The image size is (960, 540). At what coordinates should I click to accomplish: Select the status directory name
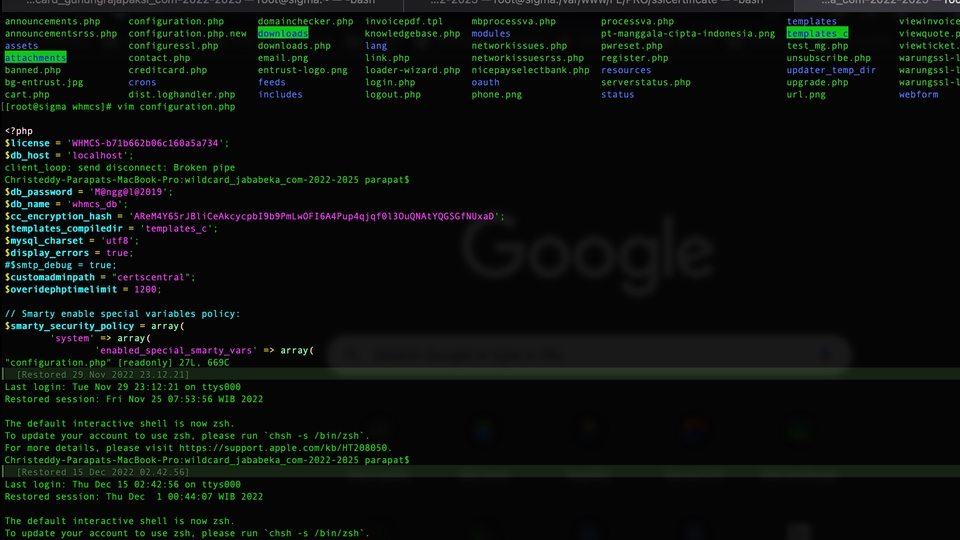coord(618,95)
